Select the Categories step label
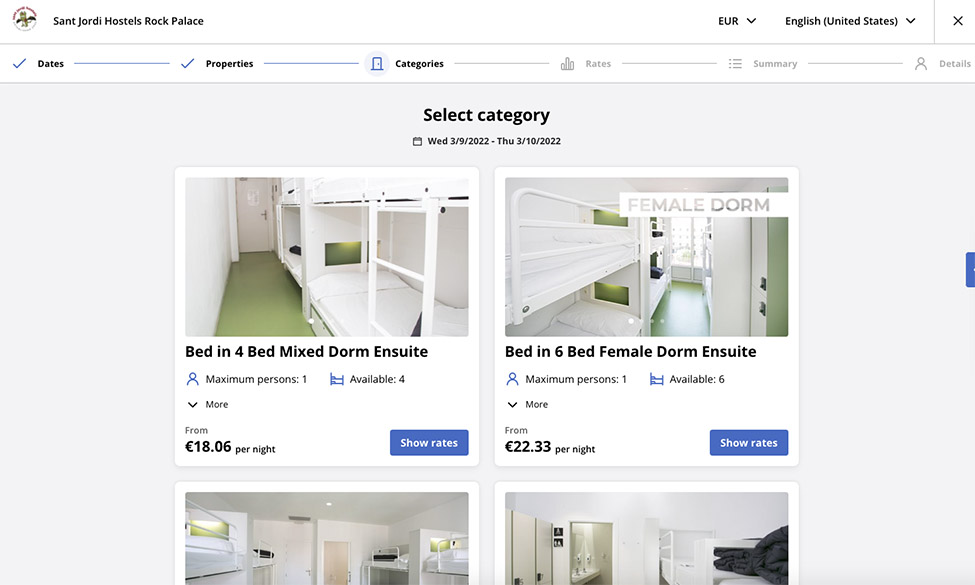Viewport: 975px width, 585px height. pos(419,63)
